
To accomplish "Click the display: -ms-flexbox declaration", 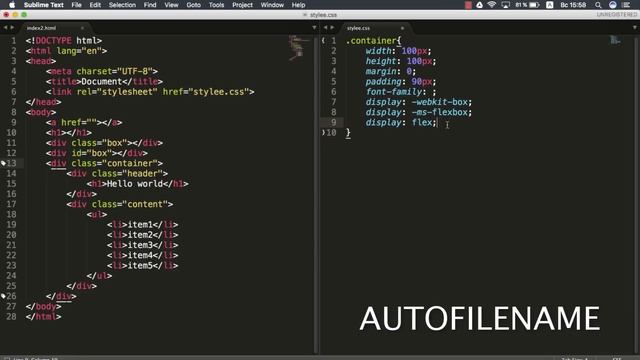I will (419, 112).
